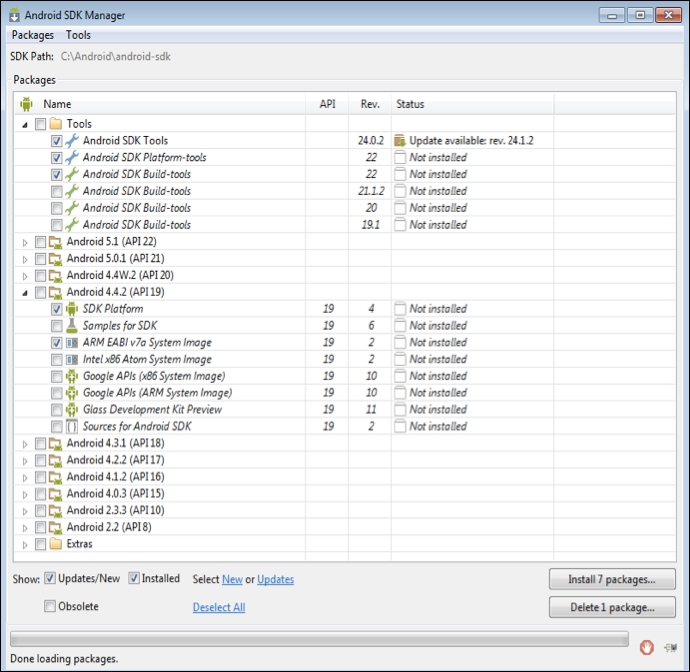Open the Tools menu
The height and width of the screenshot is (672, 690).
tap(78, 35)
